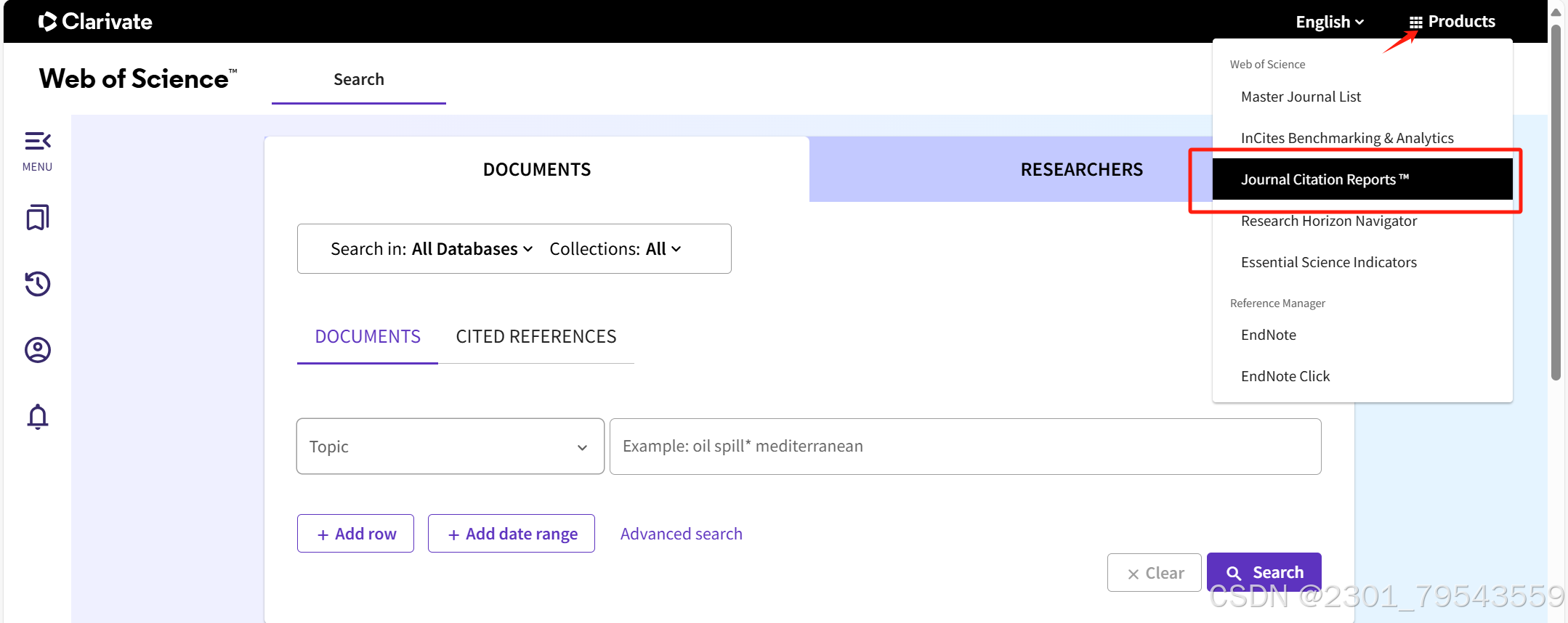Open alerts bell icon in sidebar
Viewport: 1568px width, 623px height.
point(38,417)
